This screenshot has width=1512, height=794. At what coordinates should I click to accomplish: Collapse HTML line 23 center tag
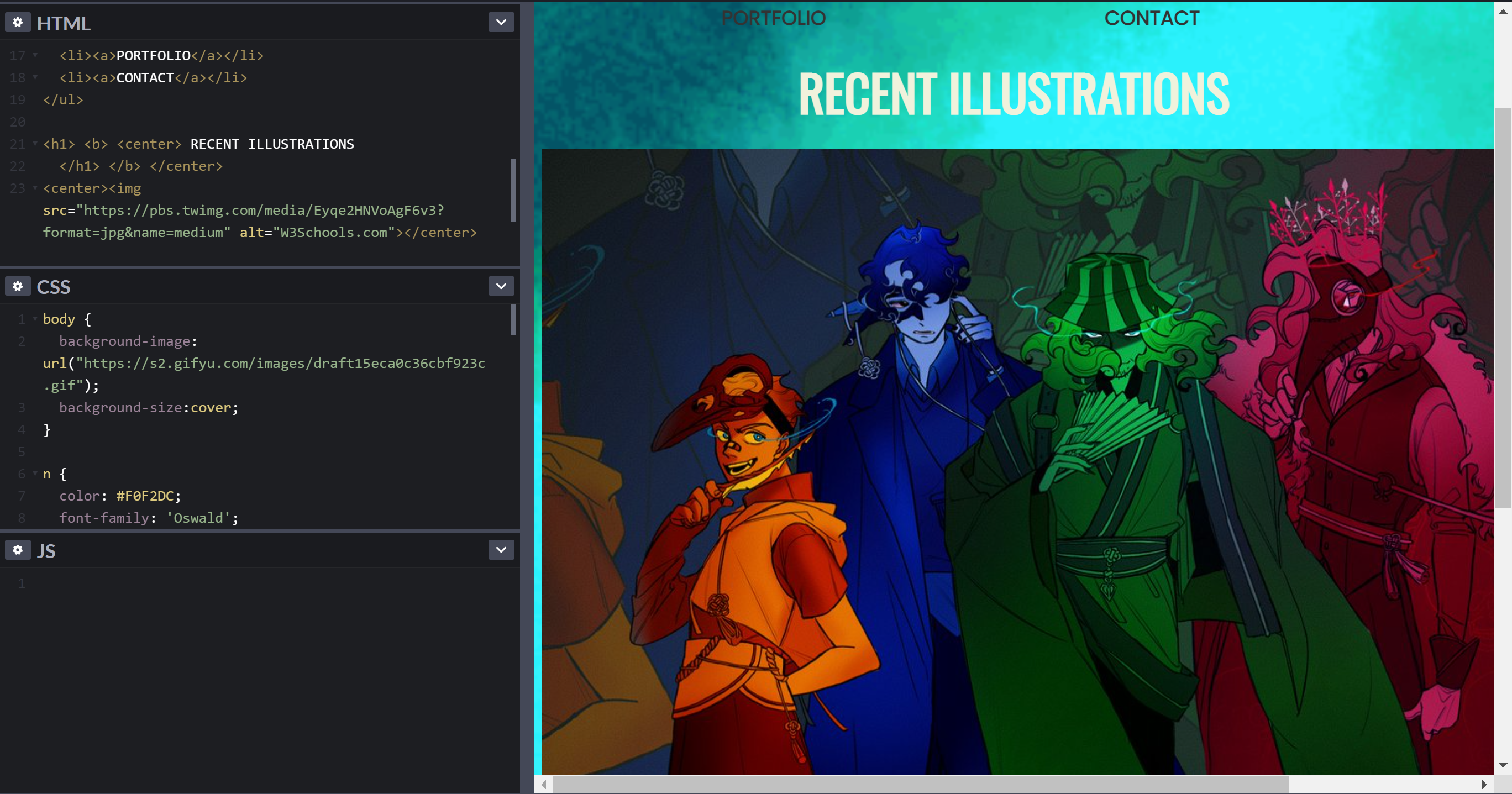click(x=35, y=188)
